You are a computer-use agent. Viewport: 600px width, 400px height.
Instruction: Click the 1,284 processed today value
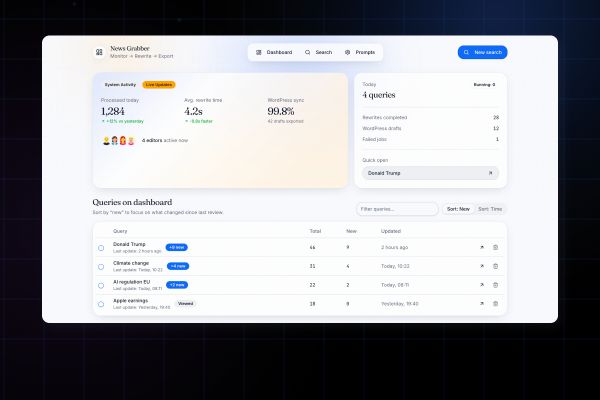pos(112,111)
